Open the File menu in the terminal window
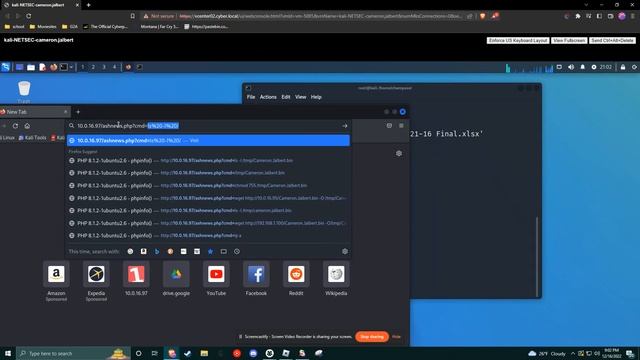The height and width of the screenshot is (360, 640). tap(251, 97)
